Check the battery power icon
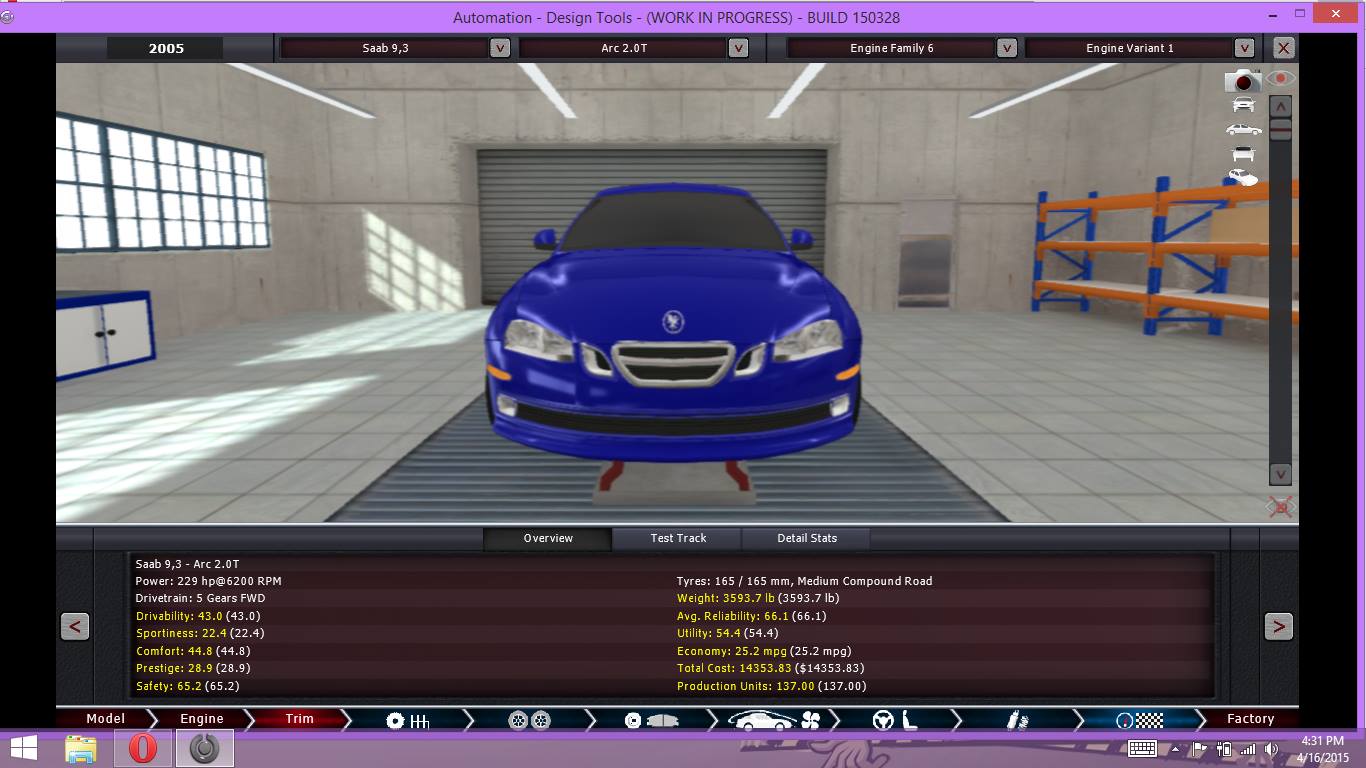1366x768 pixels. 1224,748
